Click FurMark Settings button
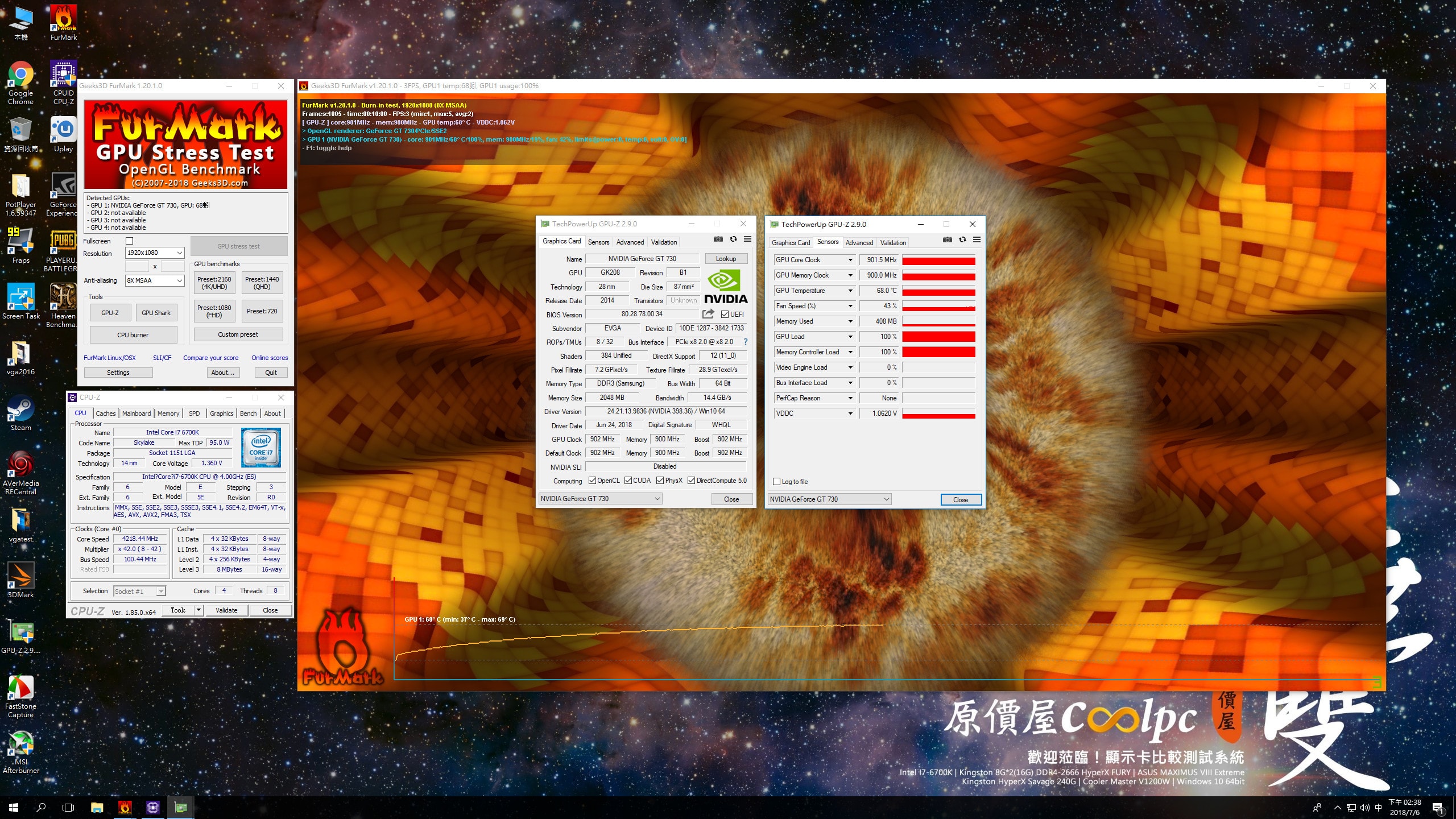The image size is (1456, 819). 118,373
